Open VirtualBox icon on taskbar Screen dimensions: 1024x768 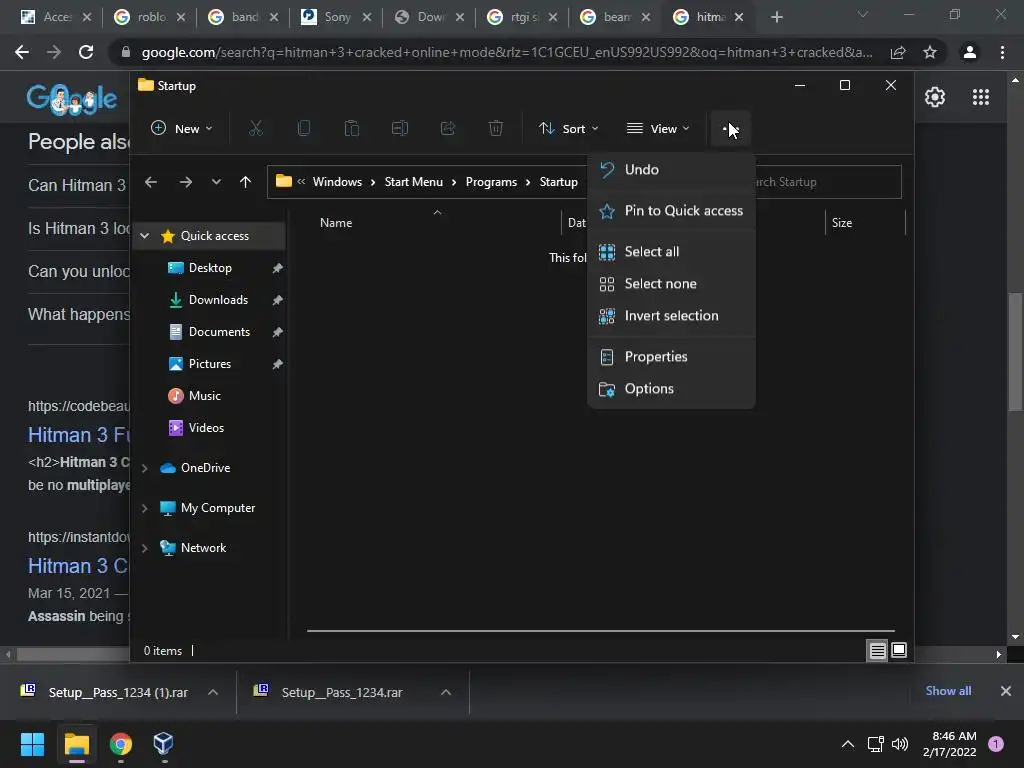click(163, 743)
